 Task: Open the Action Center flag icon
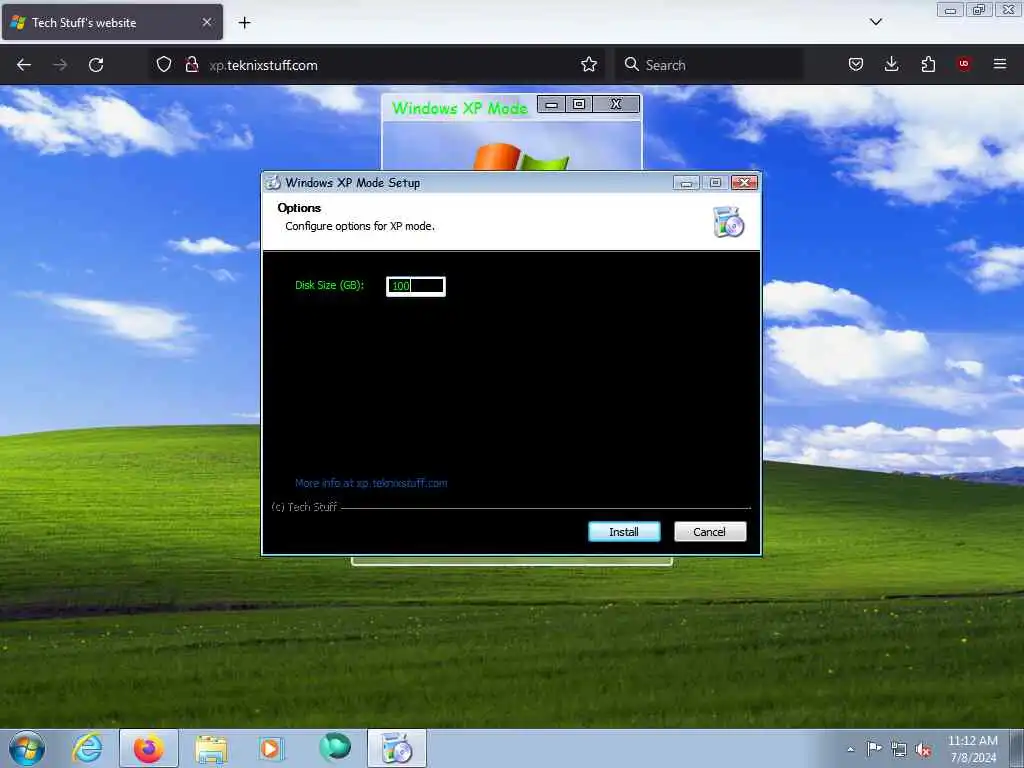click(x=874, y=749)
